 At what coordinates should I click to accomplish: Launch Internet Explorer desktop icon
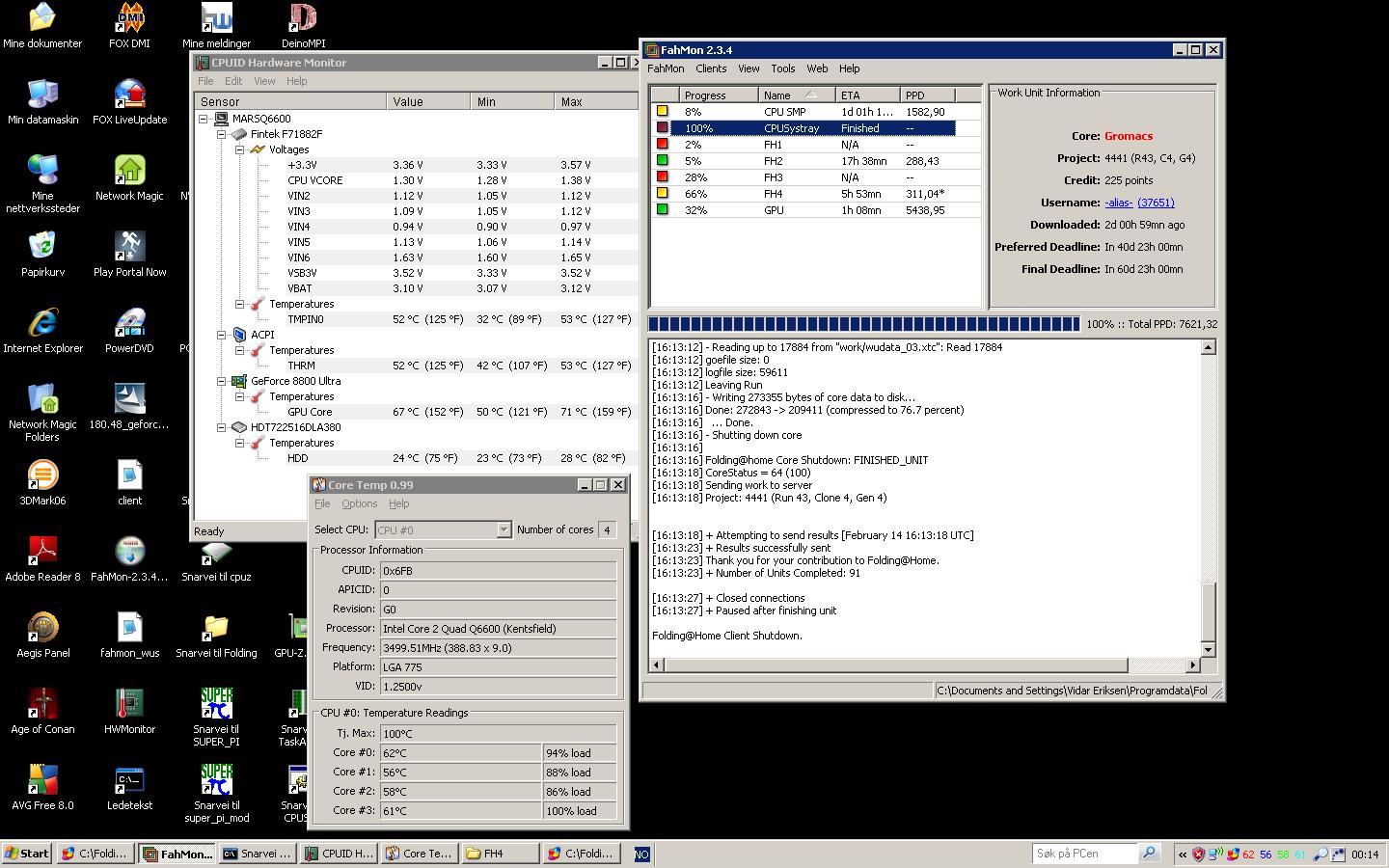tap(42, 331)
